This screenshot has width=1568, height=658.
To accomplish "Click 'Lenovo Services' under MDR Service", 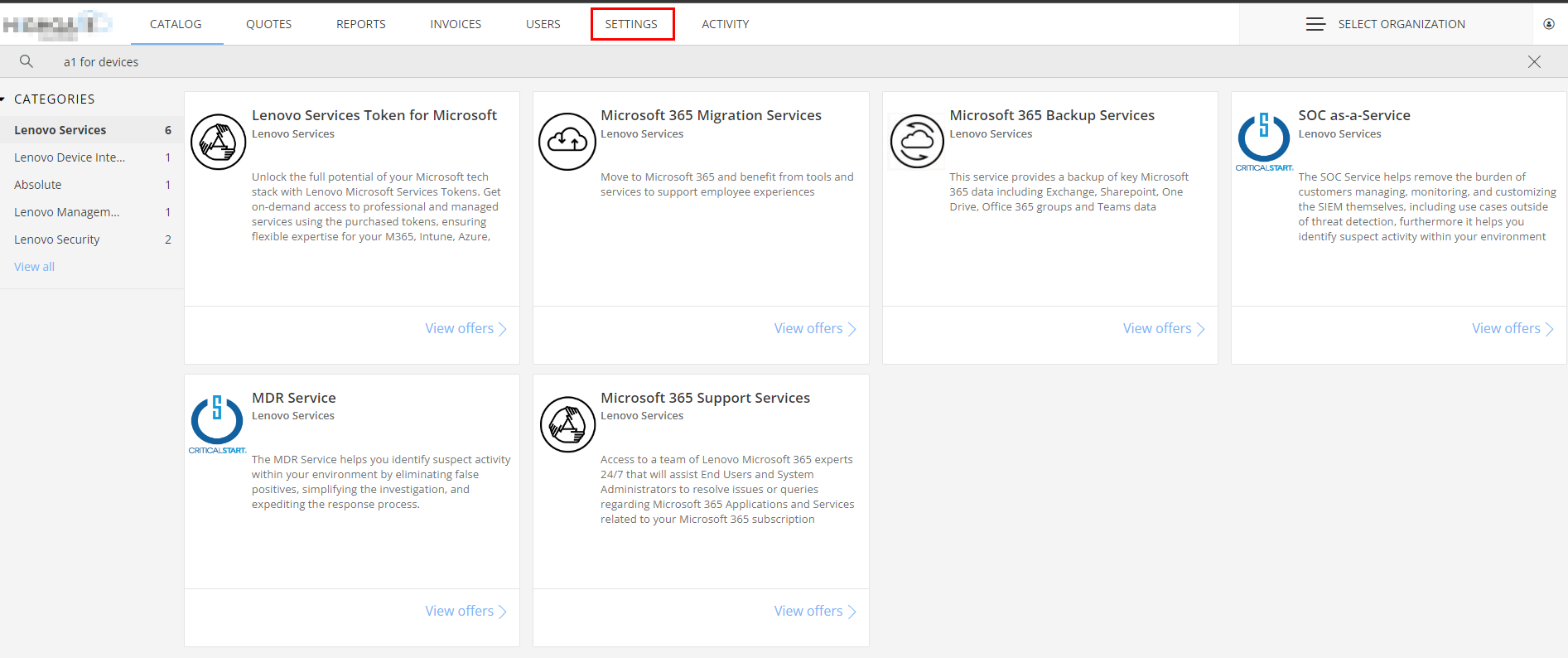I will 293,416.
